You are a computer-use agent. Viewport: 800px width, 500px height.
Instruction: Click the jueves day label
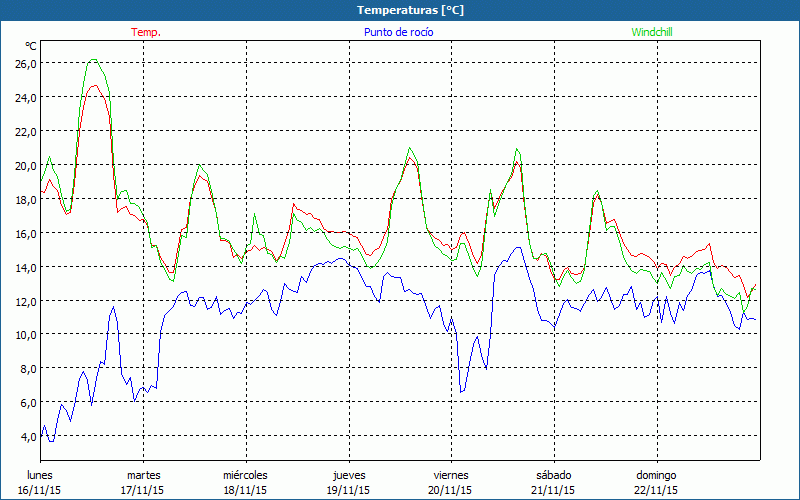pos(348,475)
